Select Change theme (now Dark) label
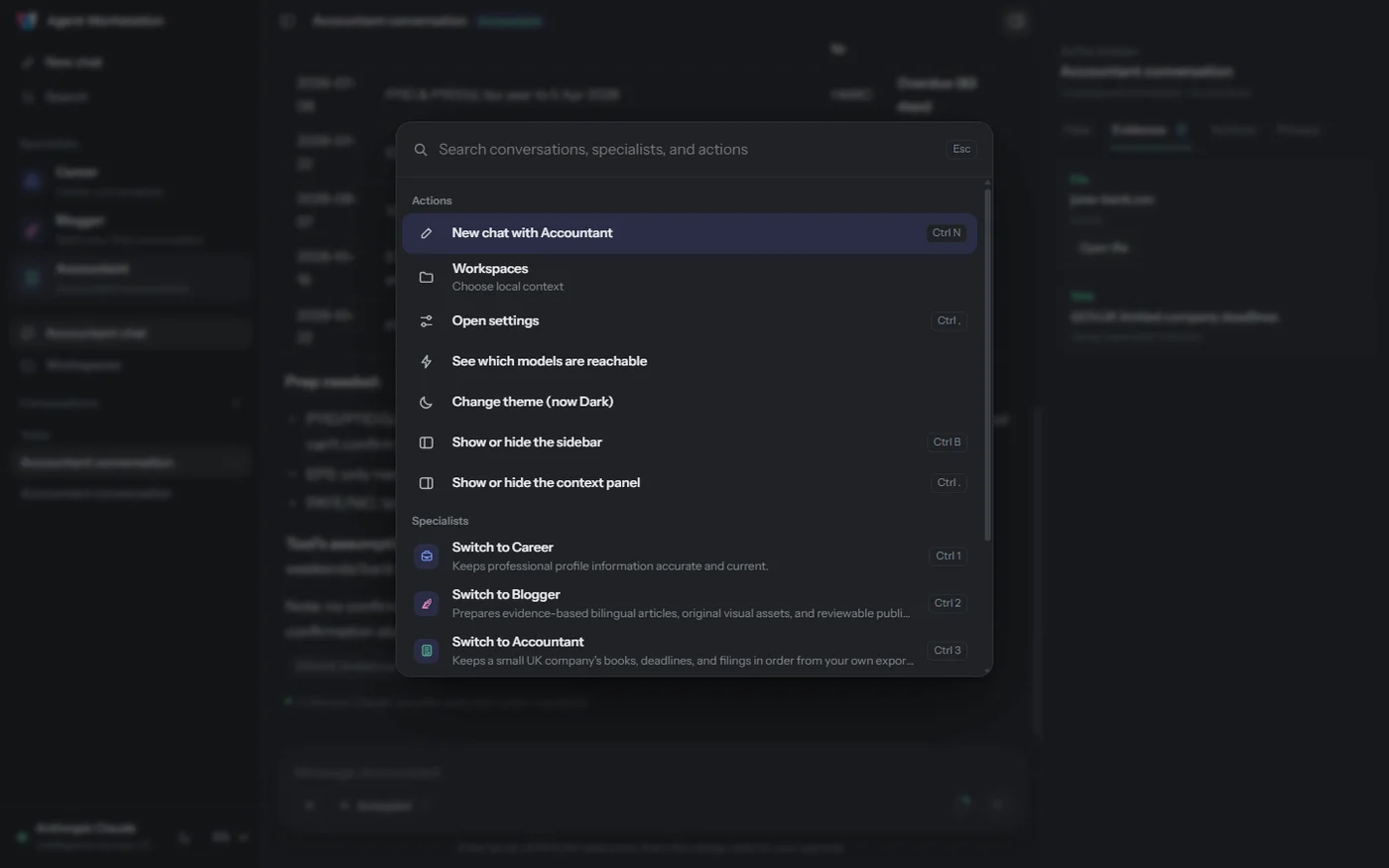The width and height of the screenshot is (1389, 868). coord(533,402)
